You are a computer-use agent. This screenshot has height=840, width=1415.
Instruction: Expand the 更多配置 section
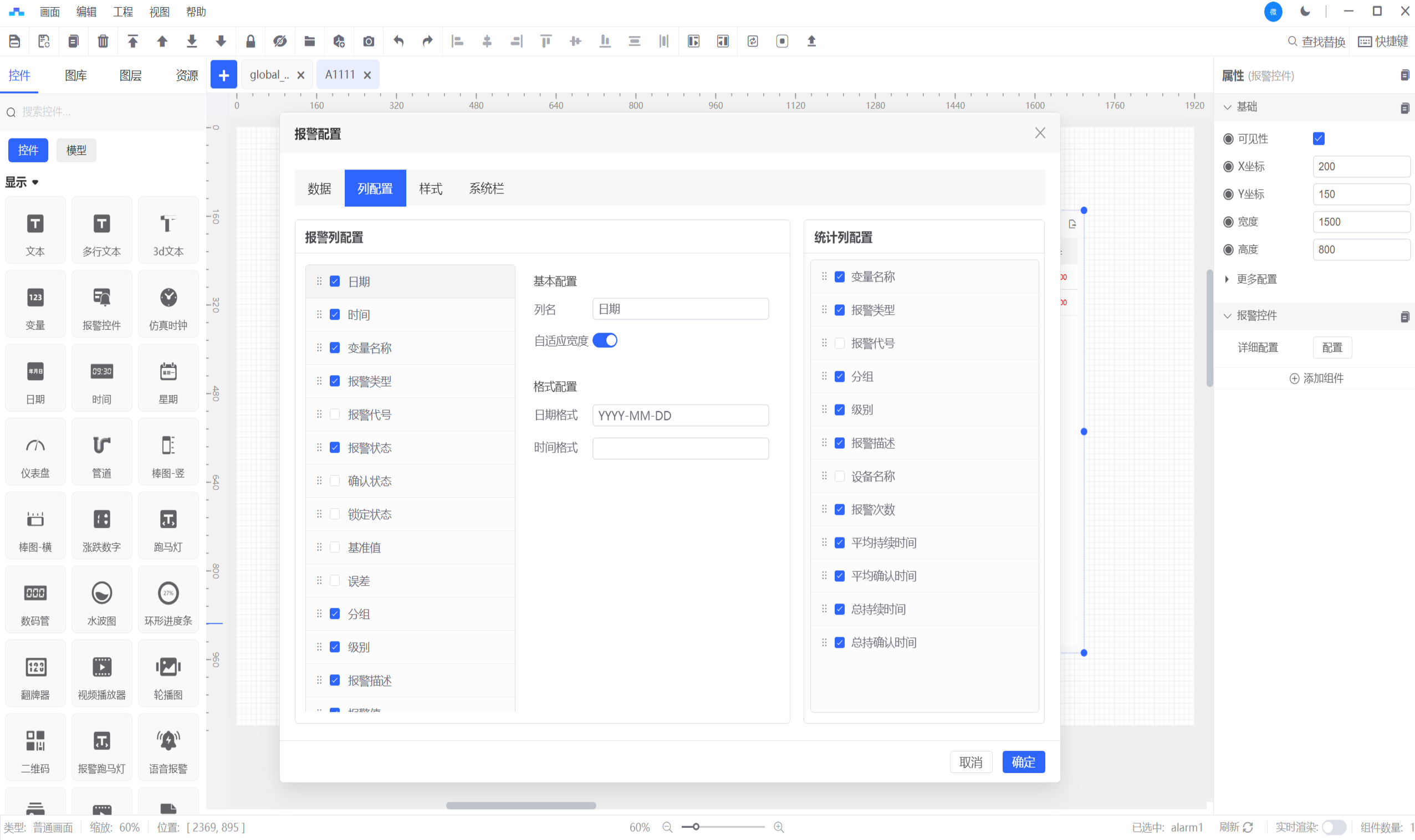[1256, 279]
